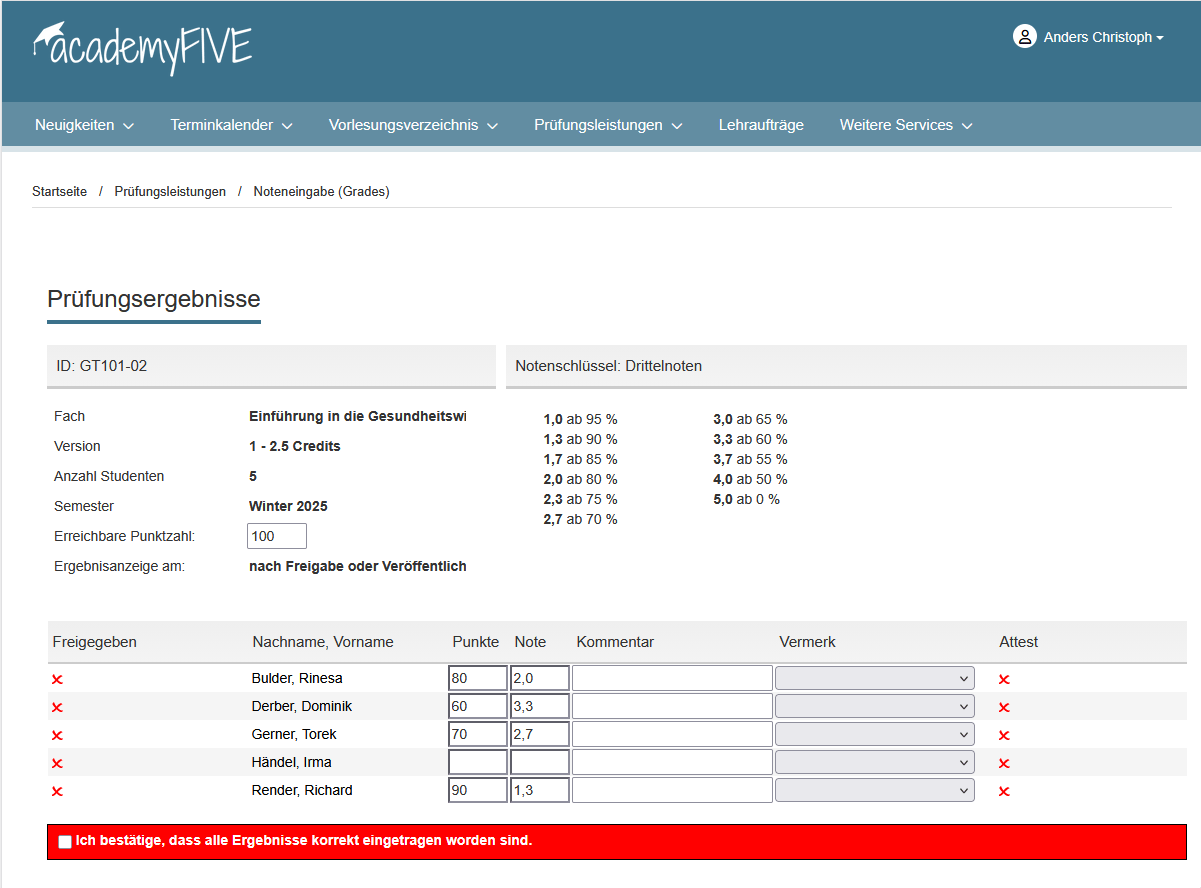This screenshot has height=888, width=1201.
Task: Click the Prüfungsleistungen breadcrumb link
Action: pyautogui.click(x=170, y=191)
